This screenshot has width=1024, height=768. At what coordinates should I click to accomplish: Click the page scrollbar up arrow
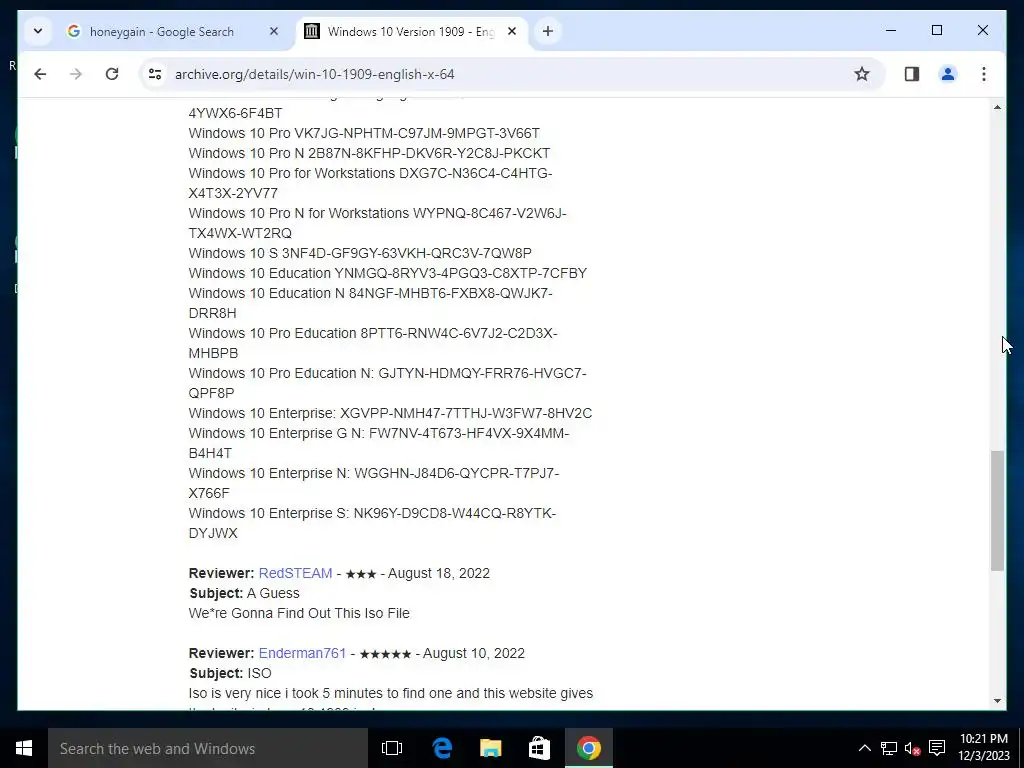[x=997, y=107]
